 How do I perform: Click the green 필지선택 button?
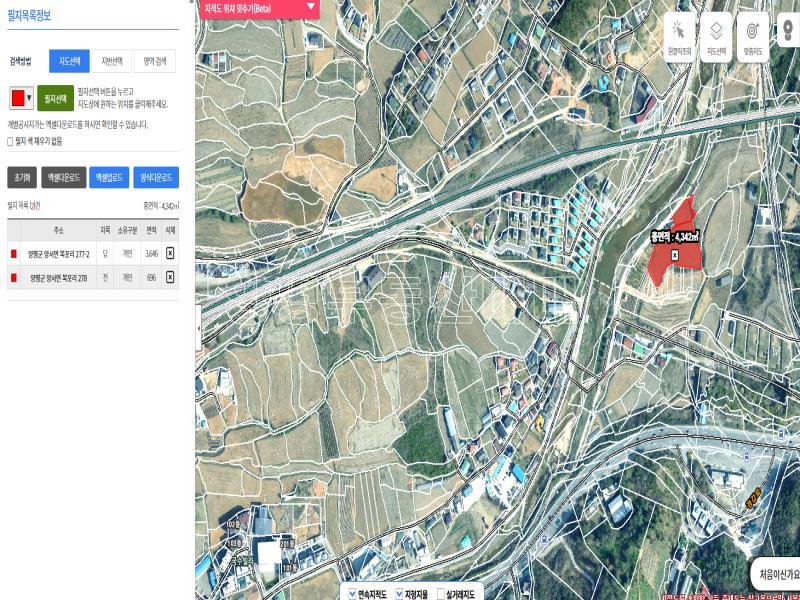tap(56, 99)
